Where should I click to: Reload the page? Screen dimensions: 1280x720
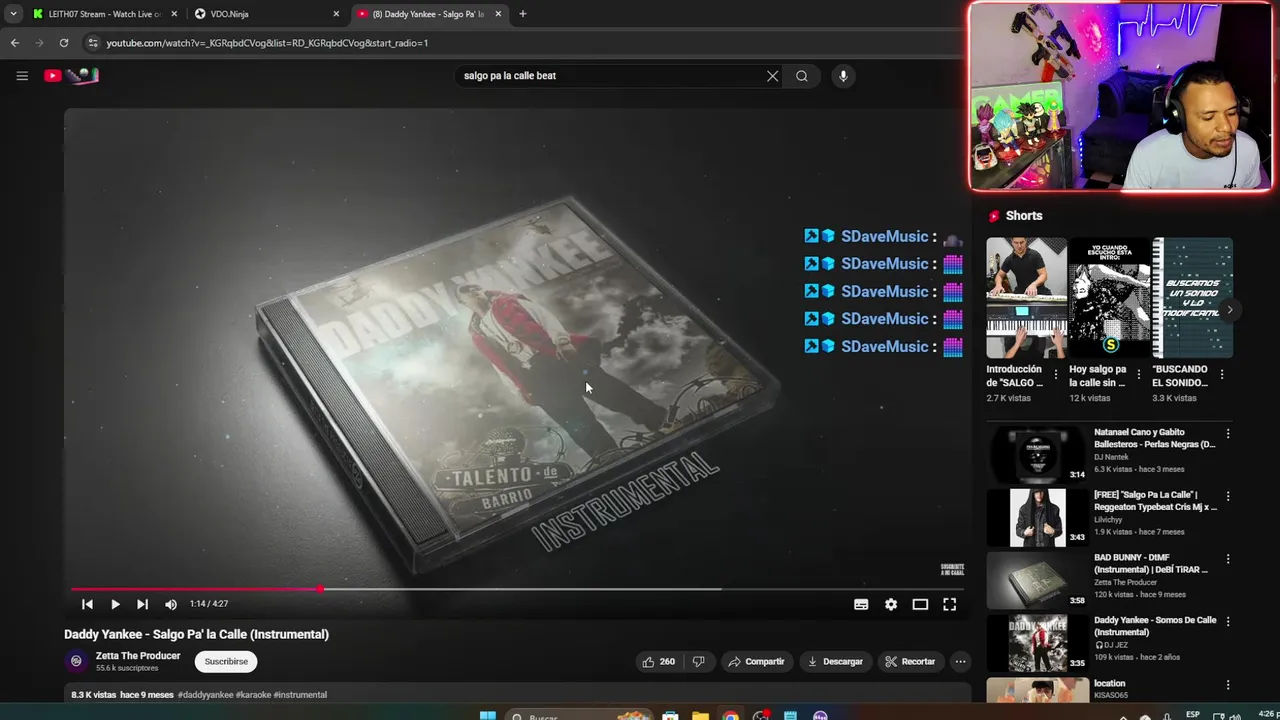tap(64, 43)
